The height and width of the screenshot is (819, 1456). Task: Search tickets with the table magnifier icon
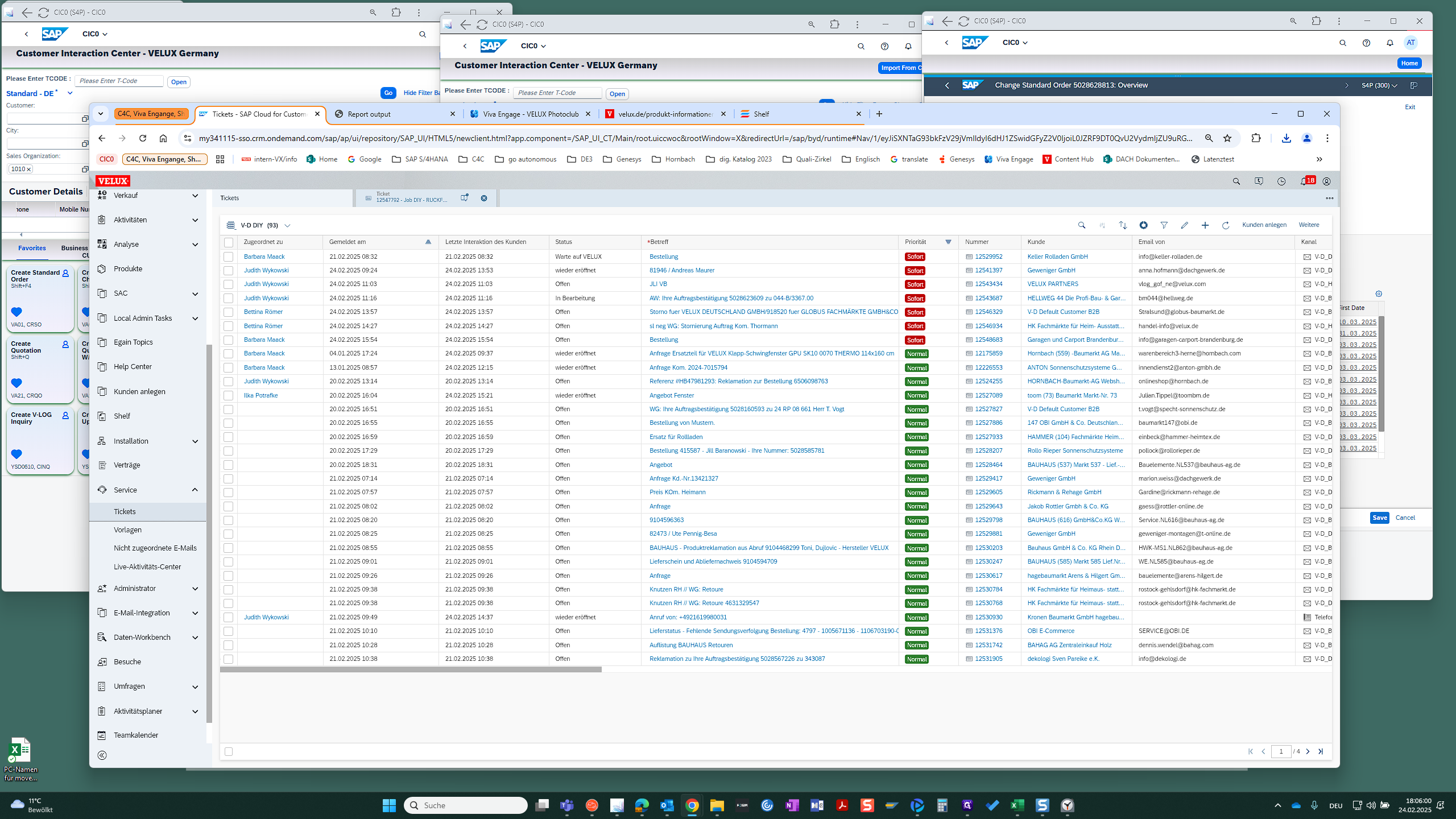pyautogui.click(x=1081, y=225)
